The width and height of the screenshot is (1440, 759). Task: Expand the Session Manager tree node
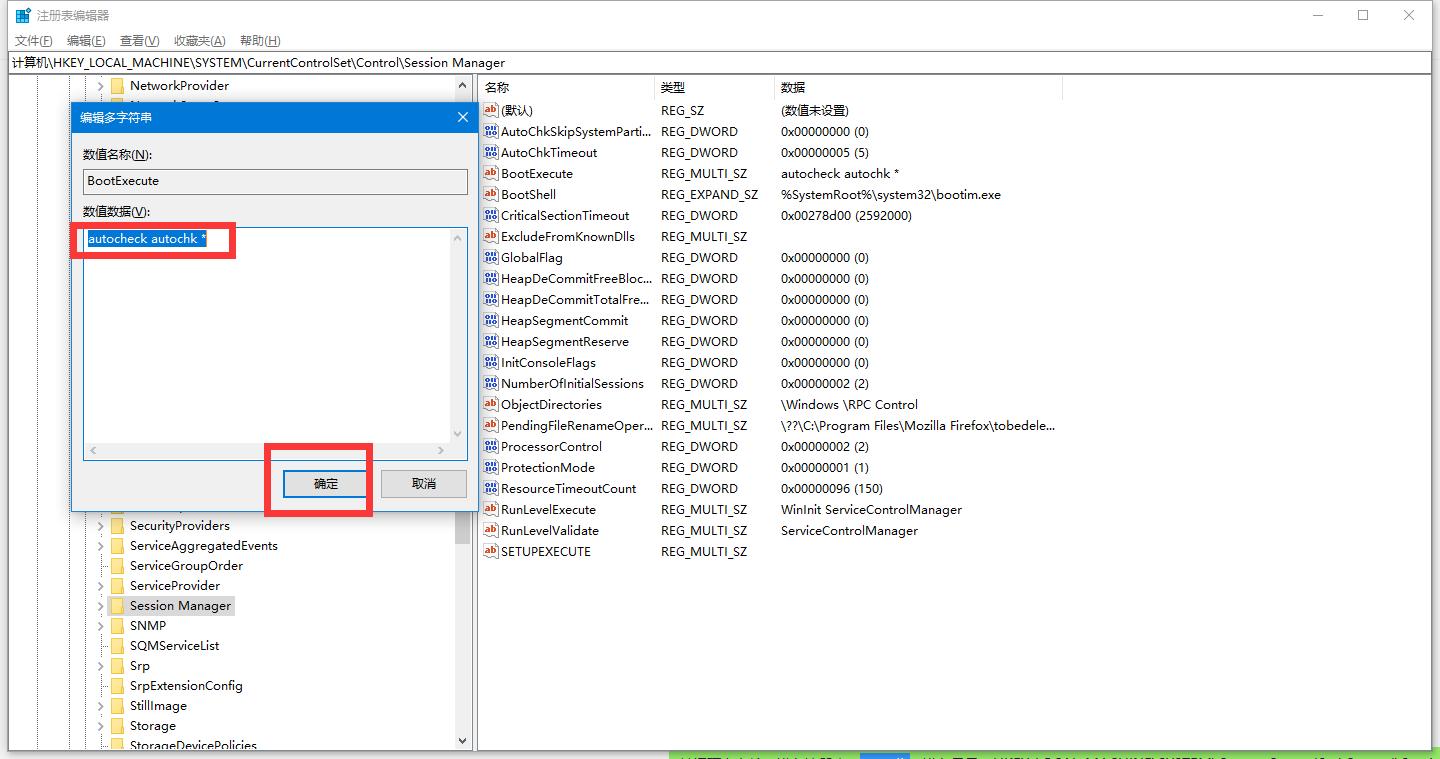[100, 606]
